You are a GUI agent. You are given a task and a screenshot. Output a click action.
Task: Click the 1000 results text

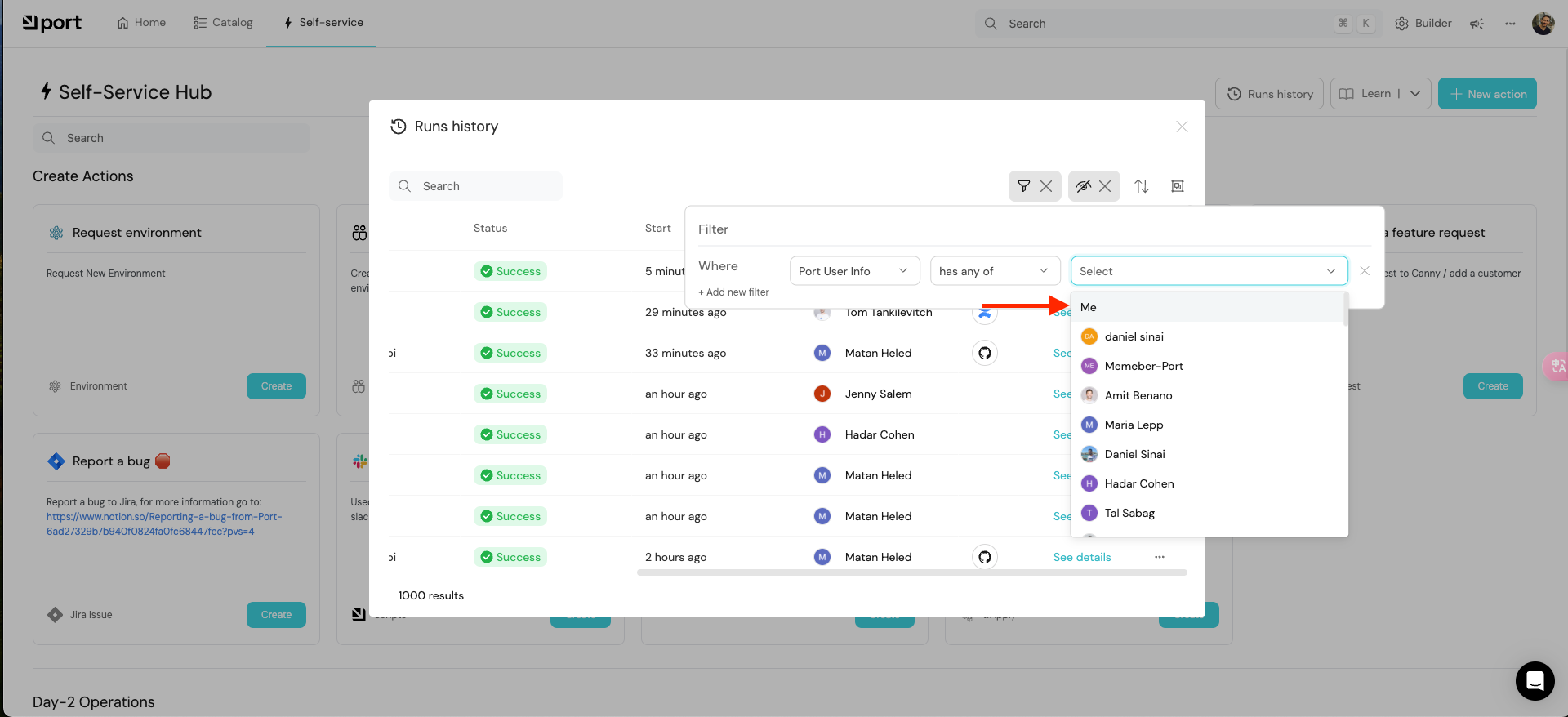431,595
